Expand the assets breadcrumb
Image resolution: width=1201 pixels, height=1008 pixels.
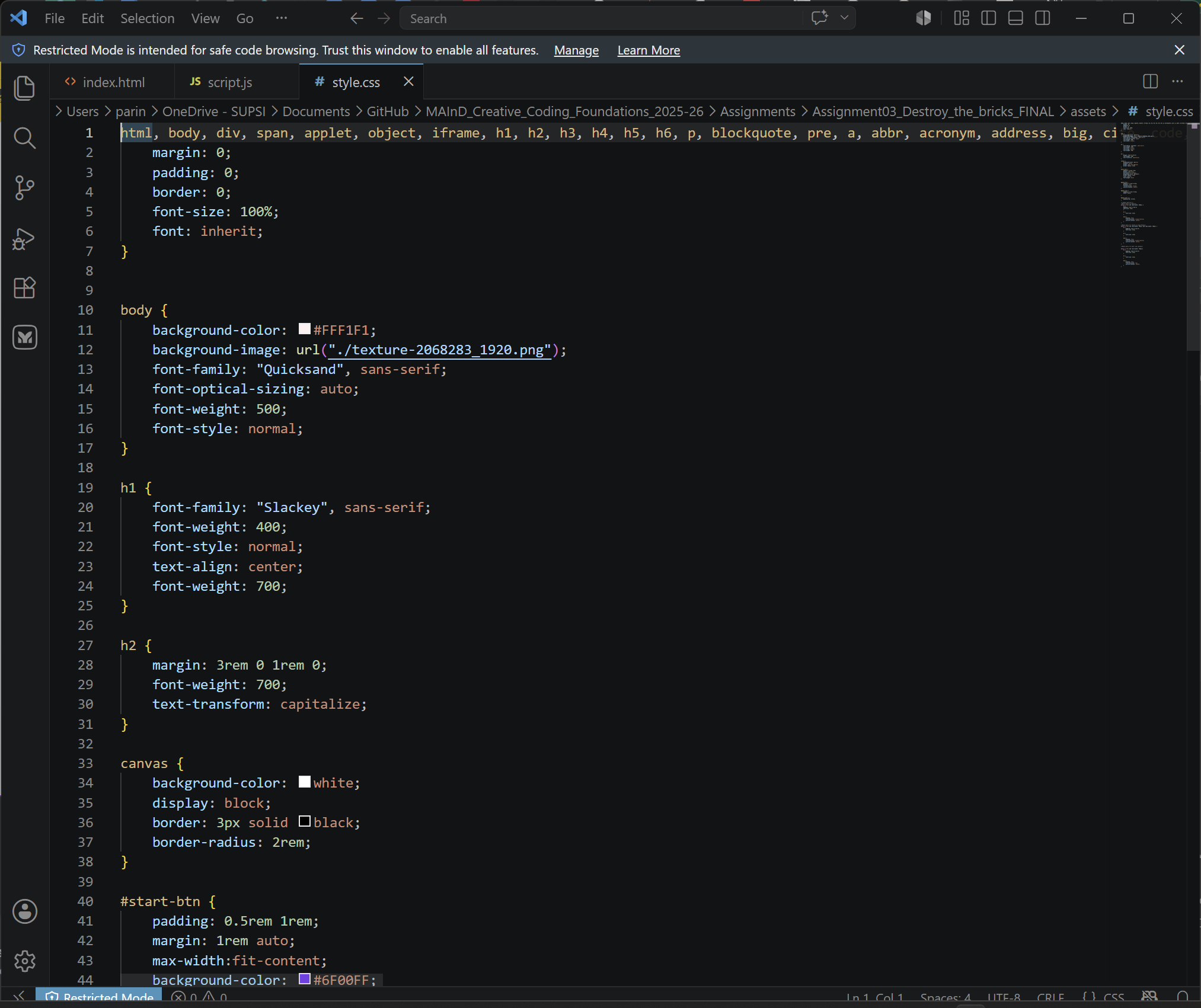[1088, 111]
